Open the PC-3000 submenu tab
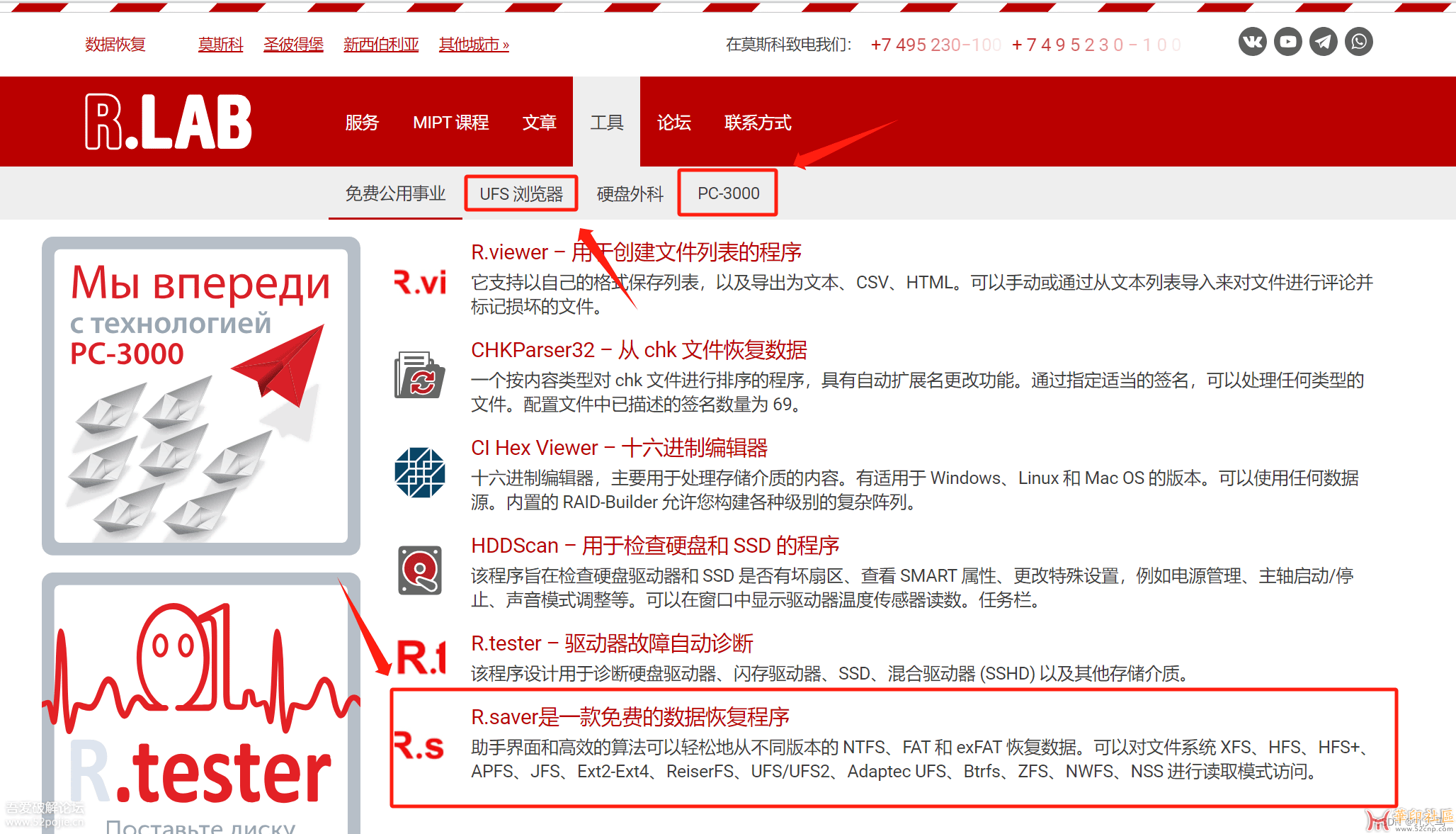The height and width of the screenshot is (834, 1456). coord(728,193)
